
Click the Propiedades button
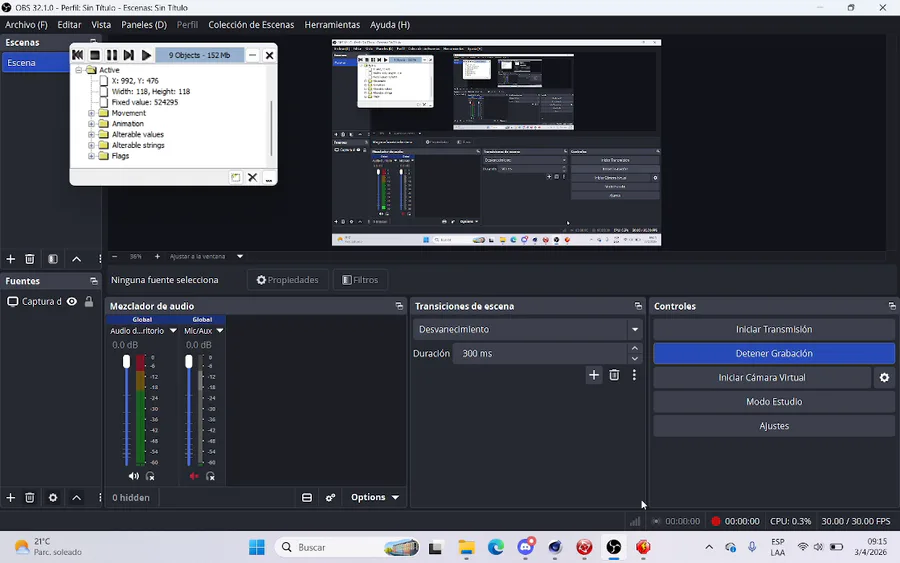[288, 280]
